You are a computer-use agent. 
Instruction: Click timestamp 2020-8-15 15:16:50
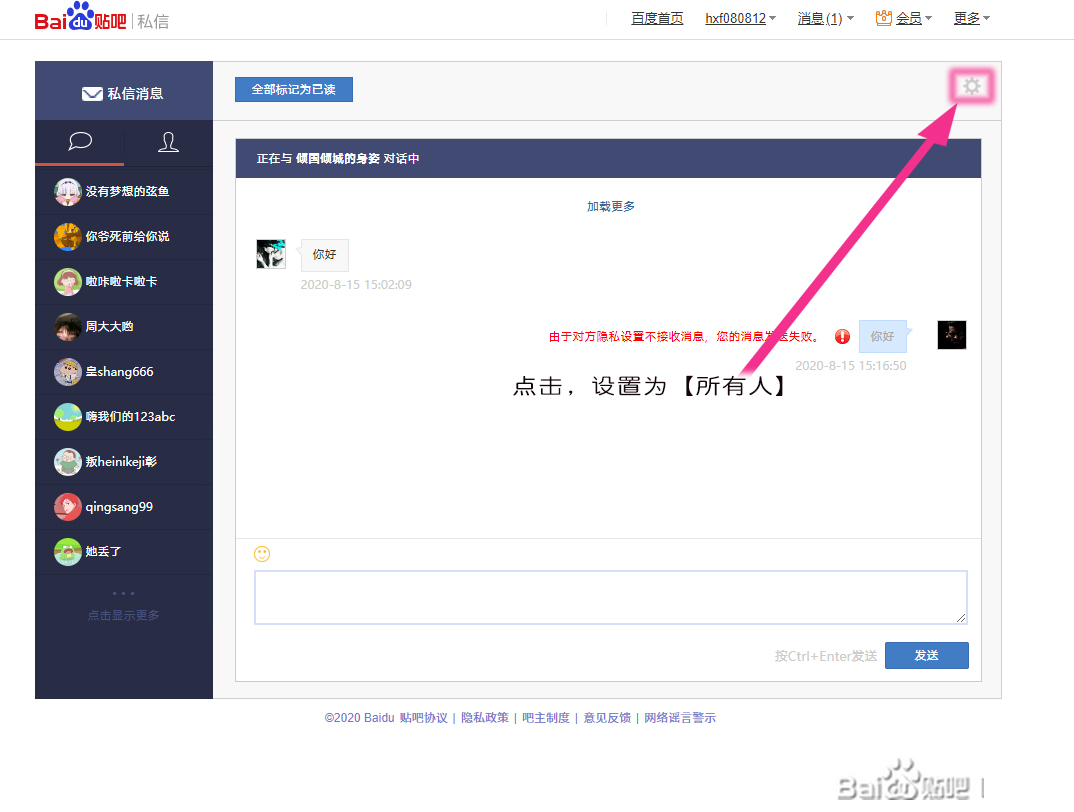851,366
